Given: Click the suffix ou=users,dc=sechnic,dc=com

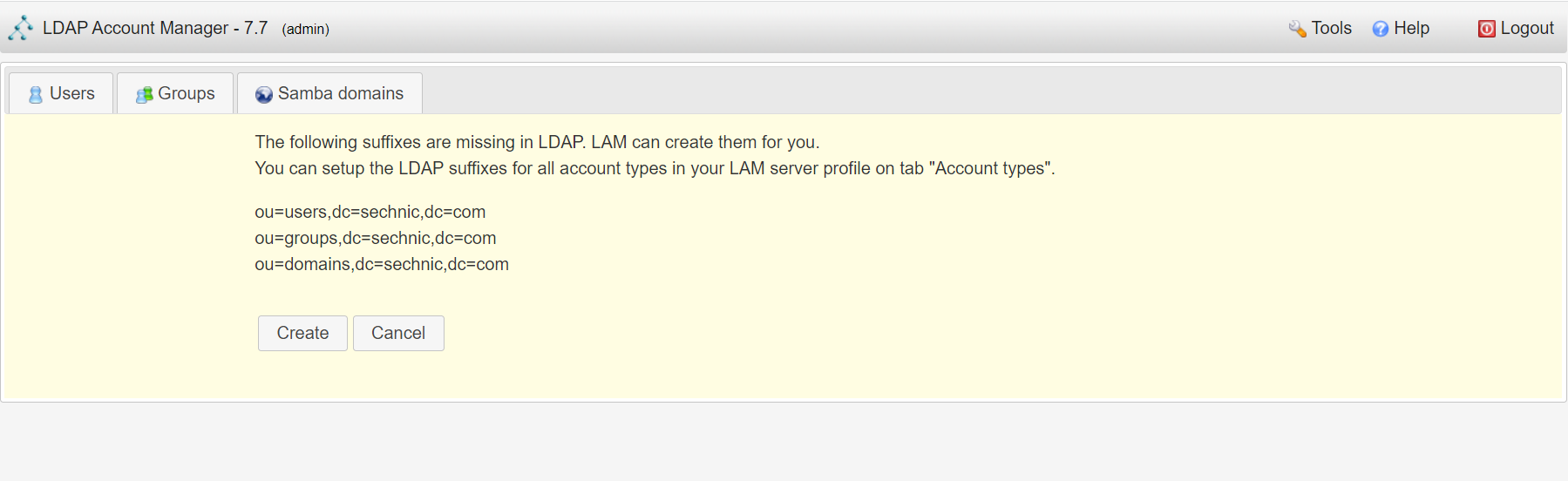Looking at the screenshot, I should point(370,212).
